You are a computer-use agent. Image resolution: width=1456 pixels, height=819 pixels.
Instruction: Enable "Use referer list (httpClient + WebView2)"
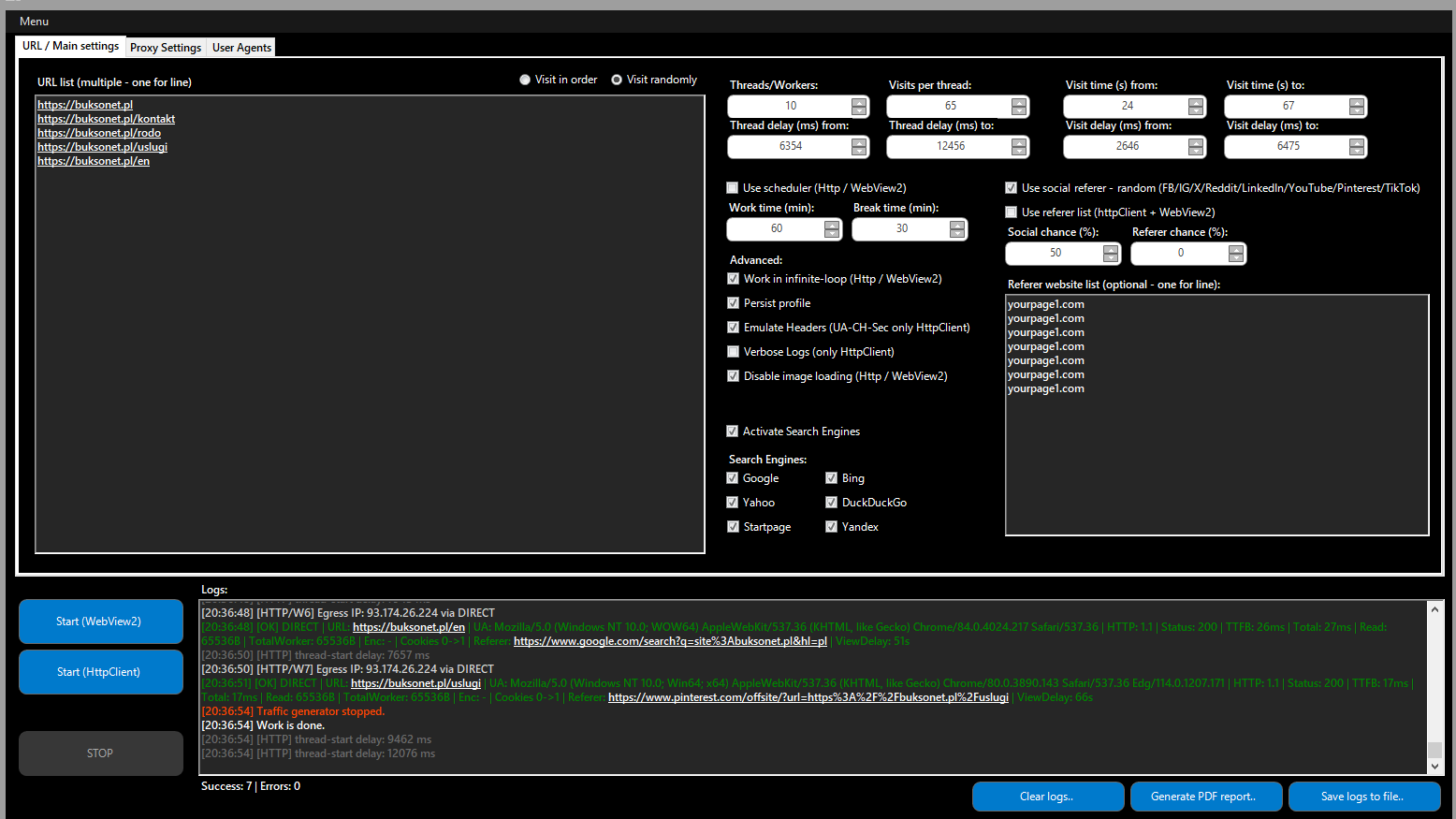[x=1011, y=212]
